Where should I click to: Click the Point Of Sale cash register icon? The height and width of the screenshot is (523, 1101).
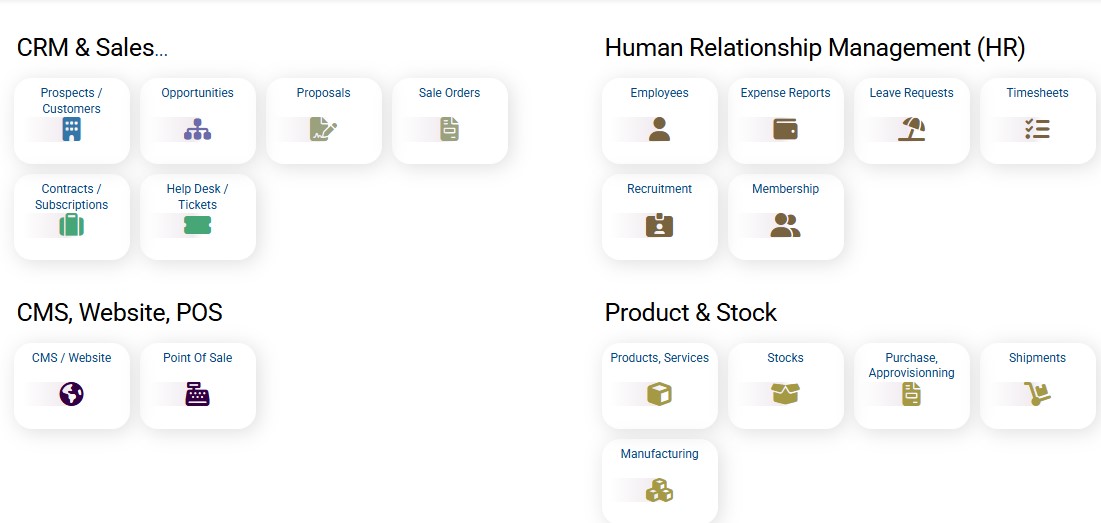pos(198,394)
